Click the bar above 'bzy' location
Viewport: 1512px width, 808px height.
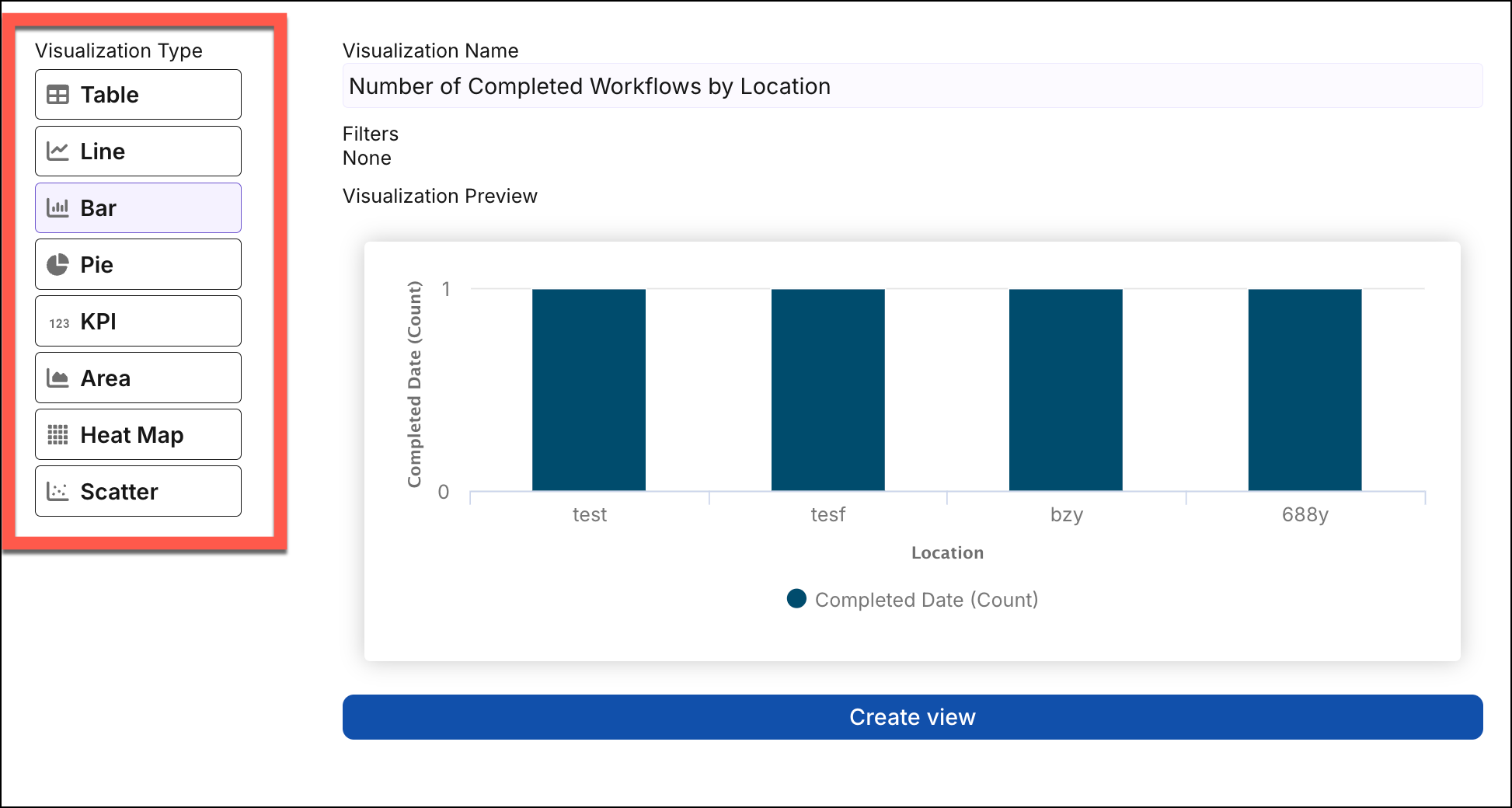tap(1066, 390)
